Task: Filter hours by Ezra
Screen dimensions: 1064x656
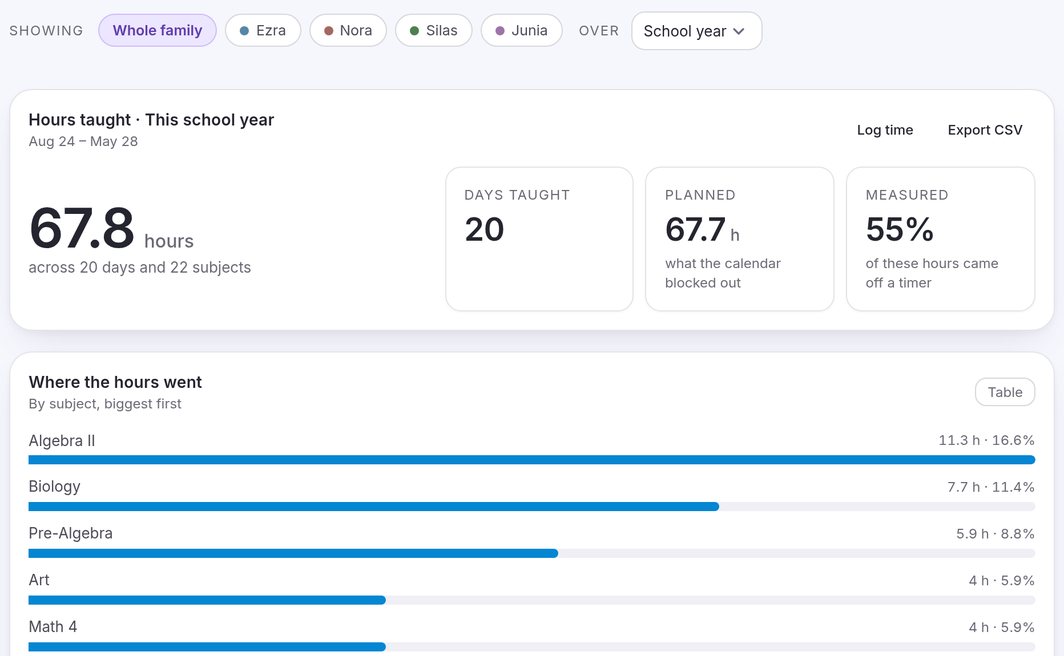Action: 263,31
